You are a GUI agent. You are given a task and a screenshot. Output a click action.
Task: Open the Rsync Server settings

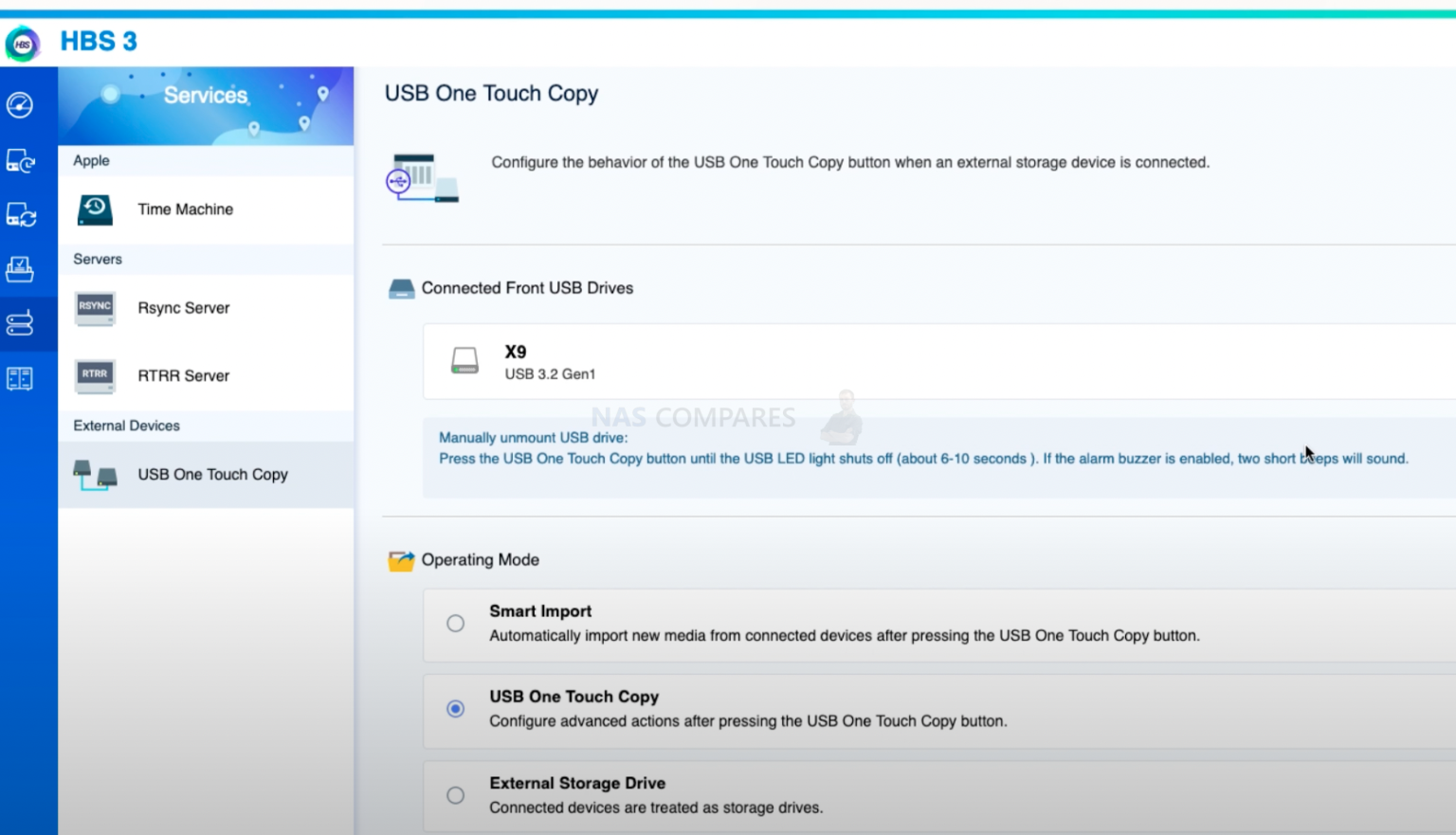coord(184,308)
